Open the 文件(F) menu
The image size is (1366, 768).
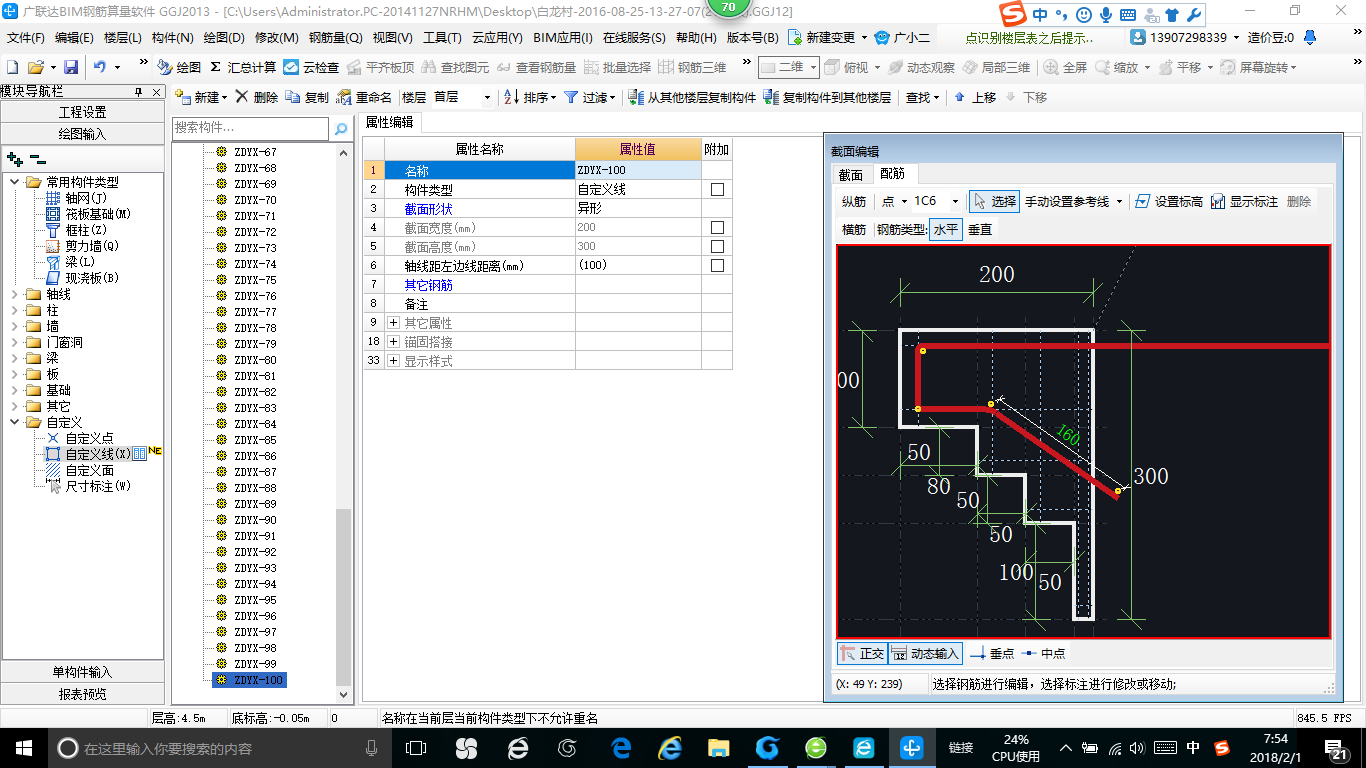point(26,37)
